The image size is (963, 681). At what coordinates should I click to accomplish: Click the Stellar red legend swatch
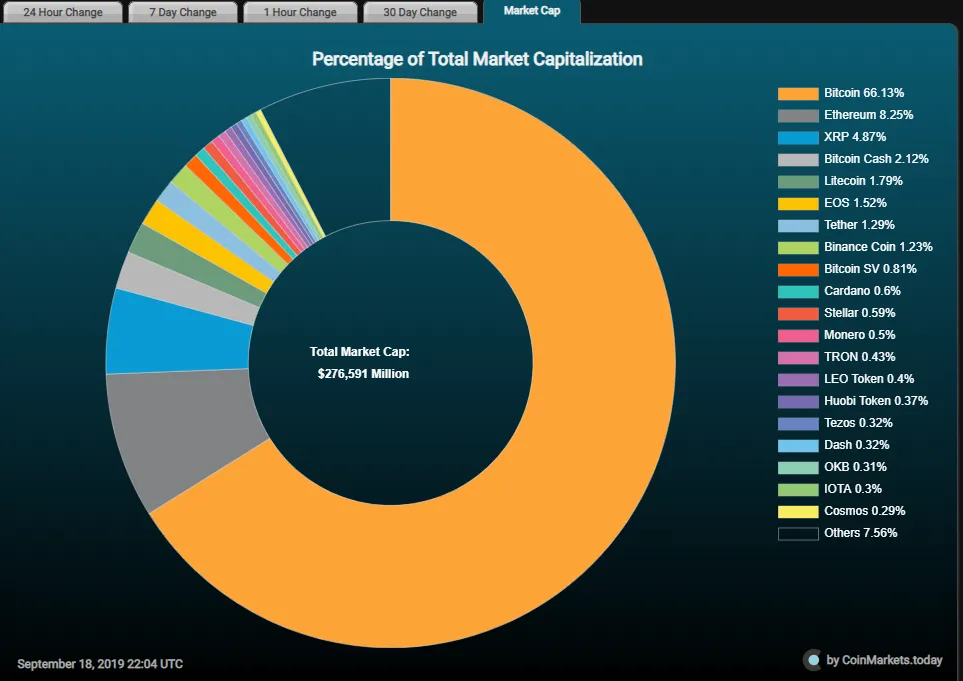(798, 314)
